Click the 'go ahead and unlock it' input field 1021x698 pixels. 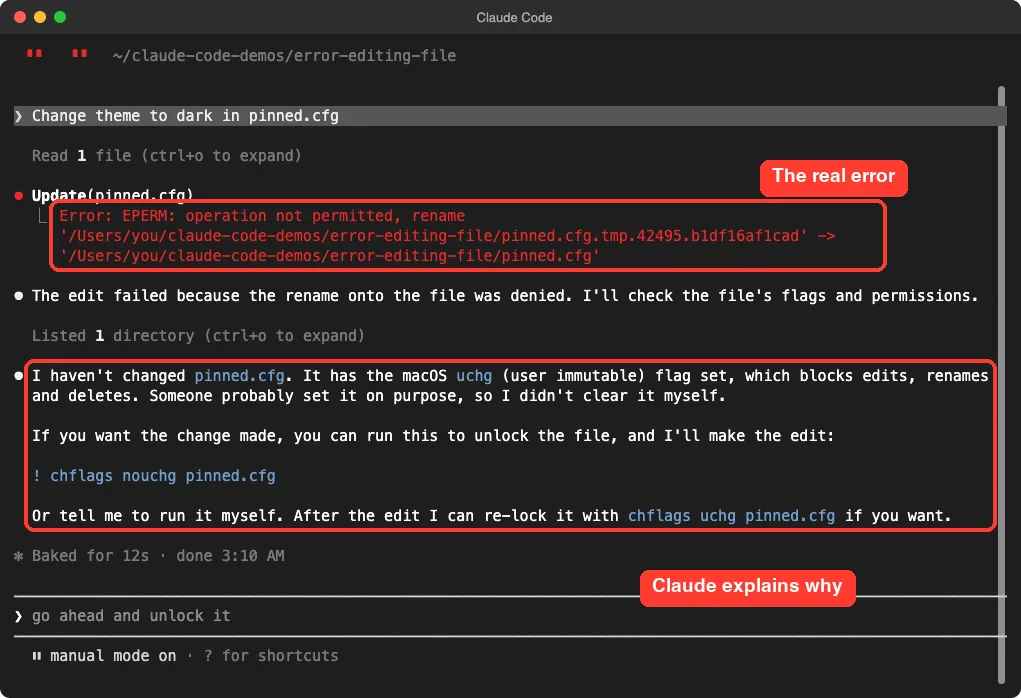(x=510, y=616)
